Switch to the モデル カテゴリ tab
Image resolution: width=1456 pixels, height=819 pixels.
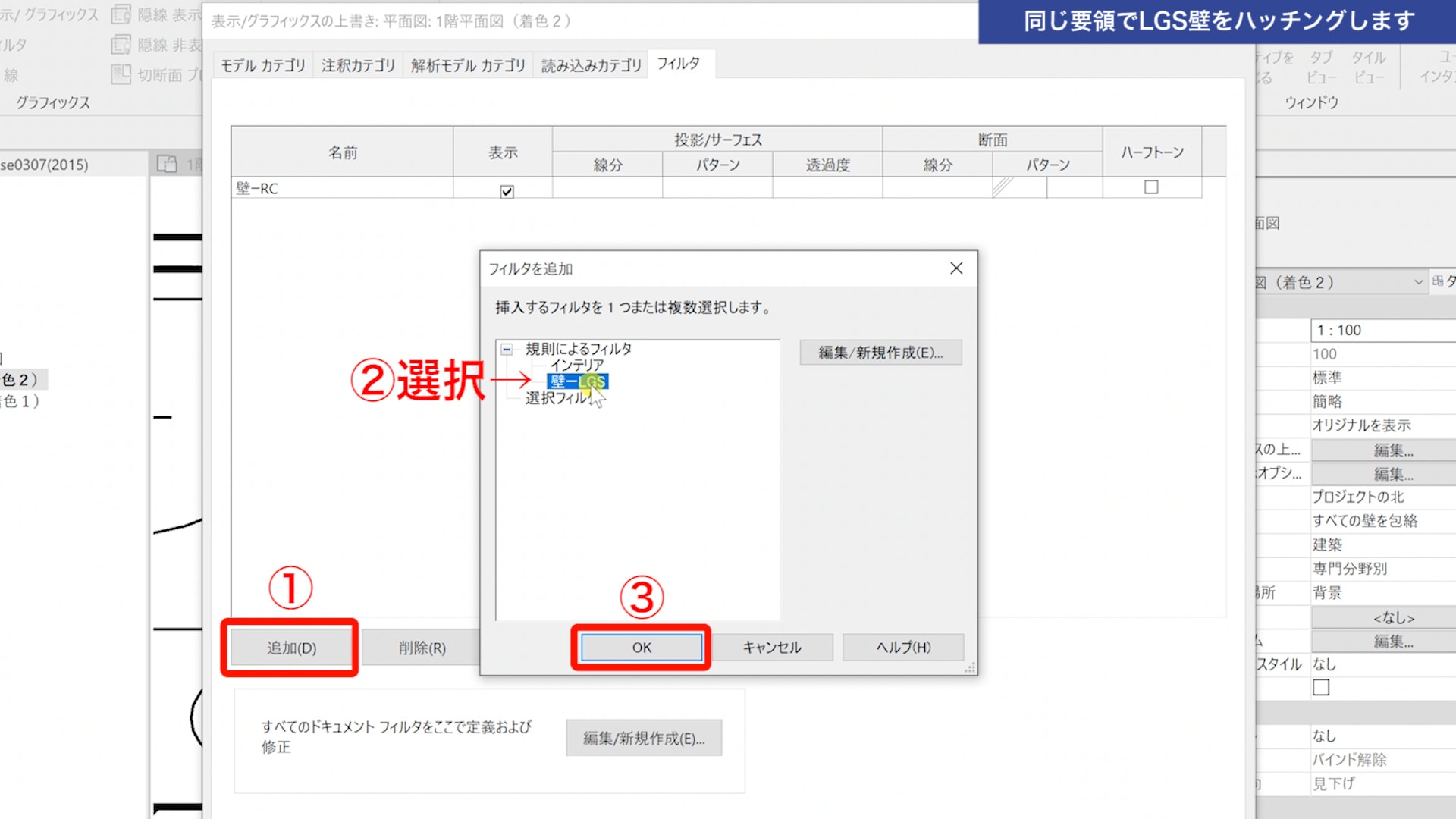pyautogui.click(x=263, y=66)
